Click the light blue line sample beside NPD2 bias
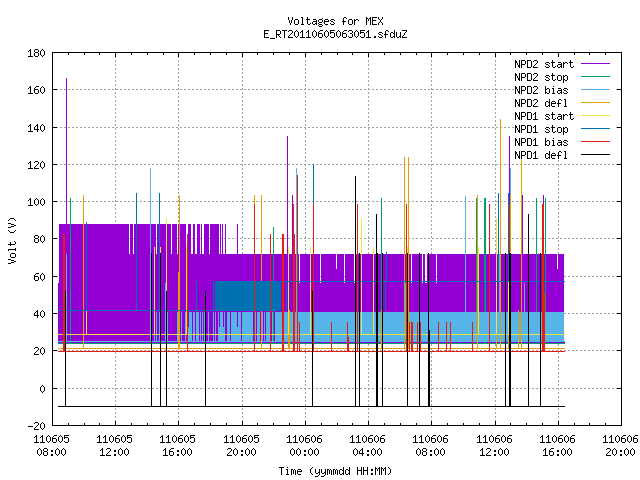640x480 pixels. point(595,90)
